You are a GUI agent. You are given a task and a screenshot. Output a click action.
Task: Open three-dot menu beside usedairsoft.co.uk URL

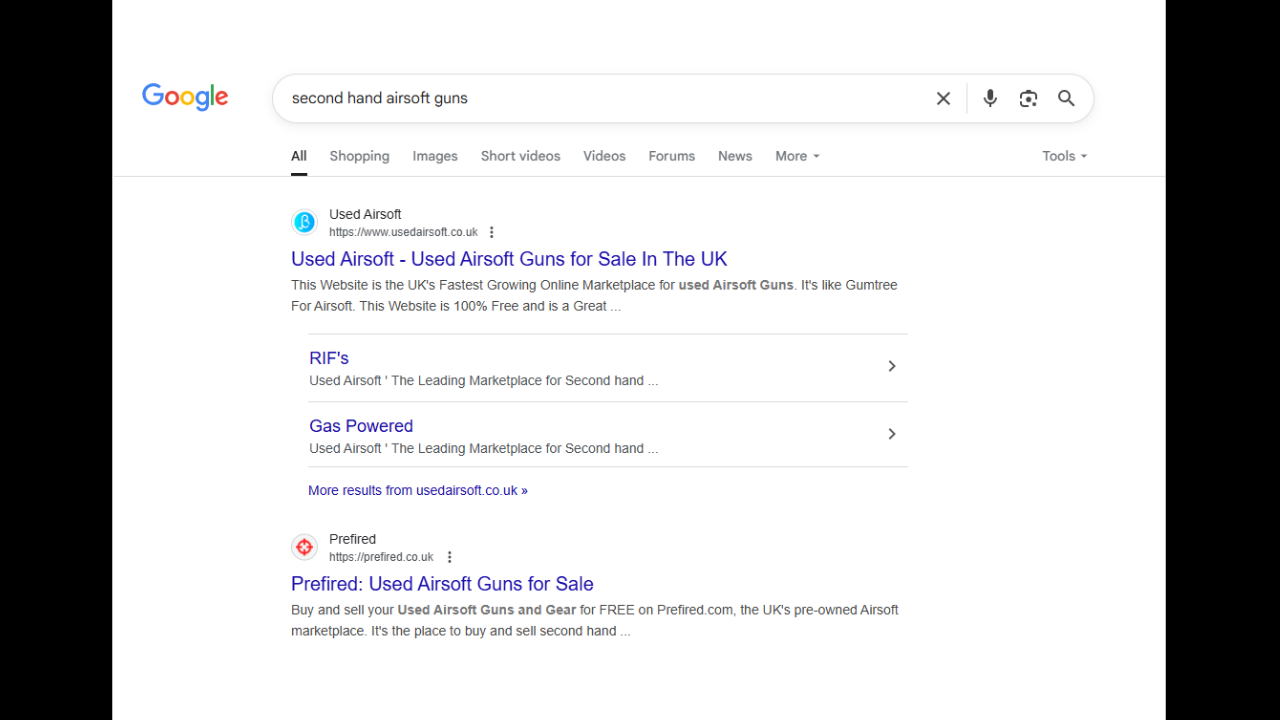click(x=491, y=232)
